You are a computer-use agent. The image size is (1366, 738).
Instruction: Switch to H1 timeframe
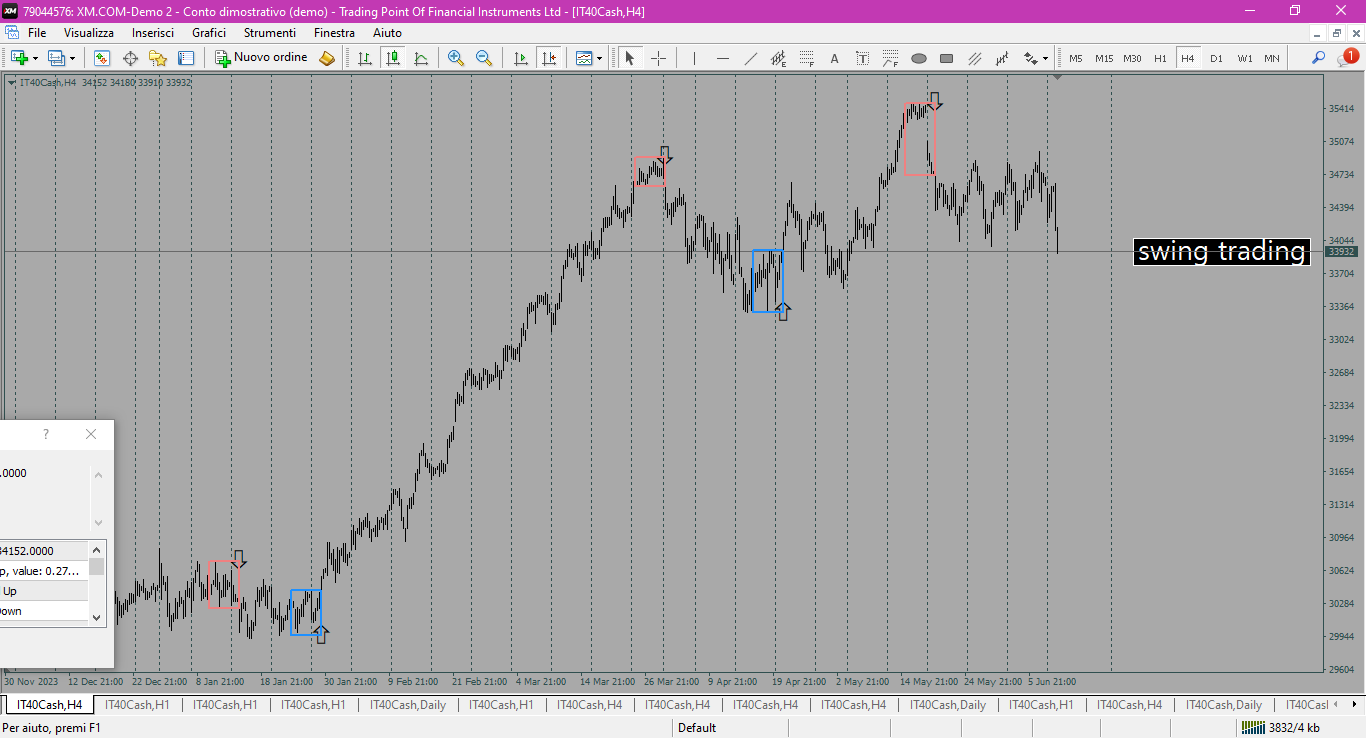point(1160,58)
